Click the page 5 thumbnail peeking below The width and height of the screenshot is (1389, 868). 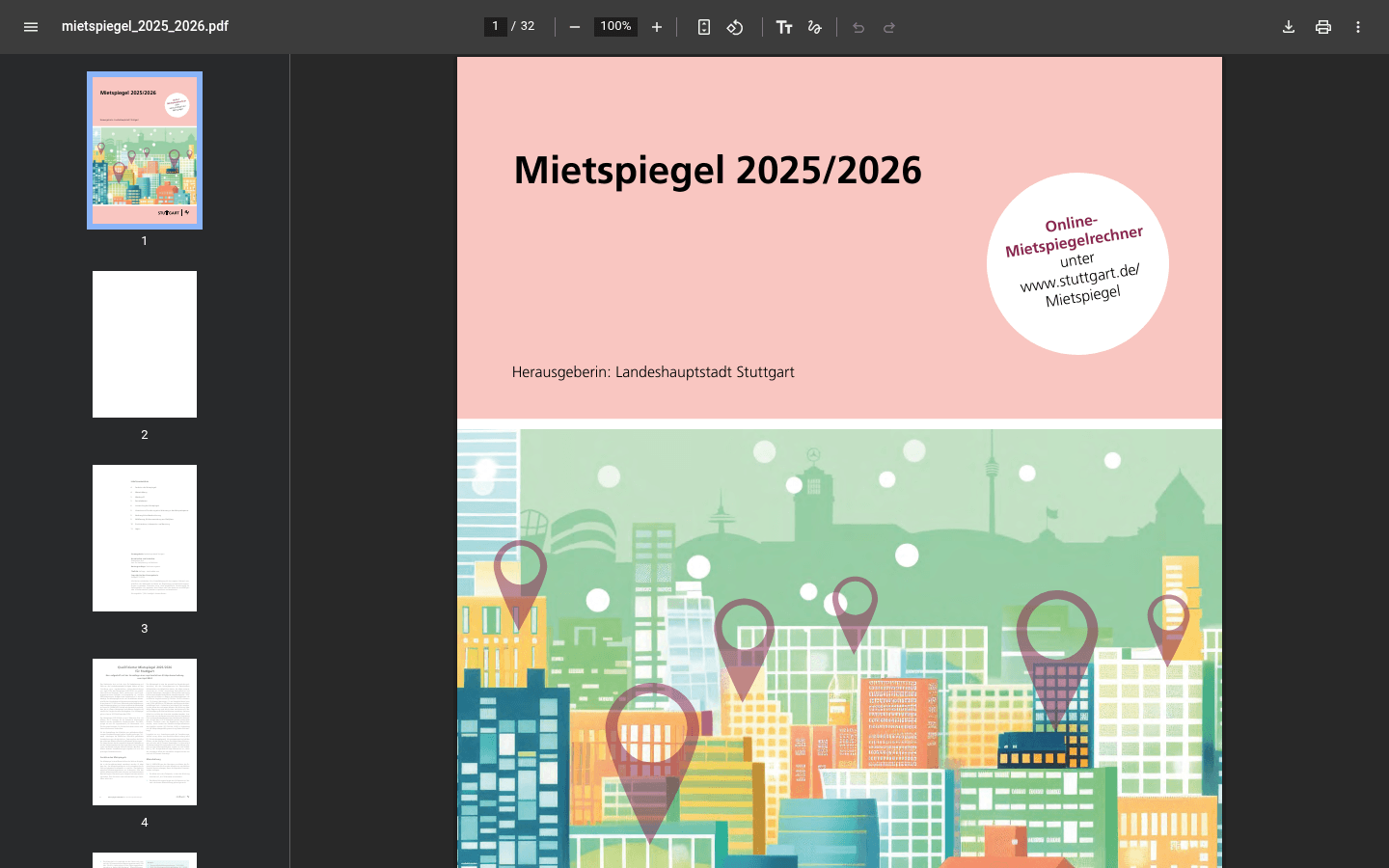point(145,860)
